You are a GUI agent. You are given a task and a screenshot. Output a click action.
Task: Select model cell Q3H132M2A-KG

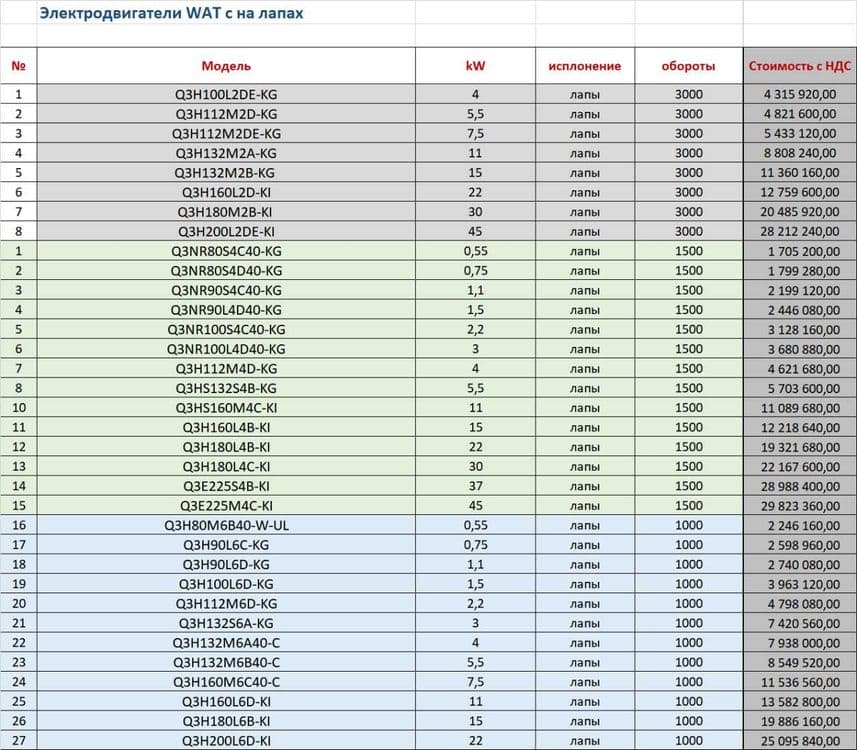point(226,153)
